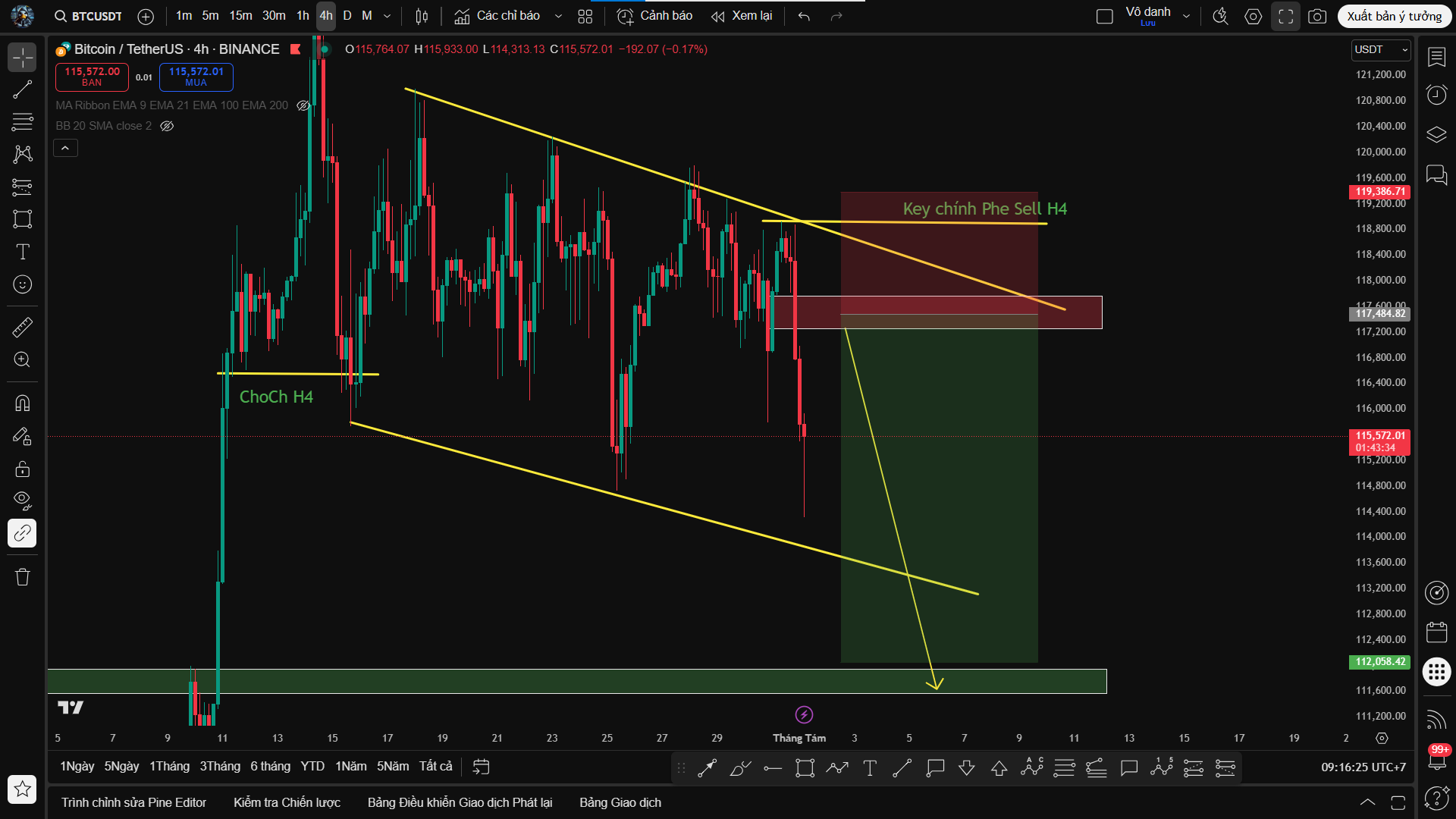Delete drawings with trash icon

click(23, 577)
